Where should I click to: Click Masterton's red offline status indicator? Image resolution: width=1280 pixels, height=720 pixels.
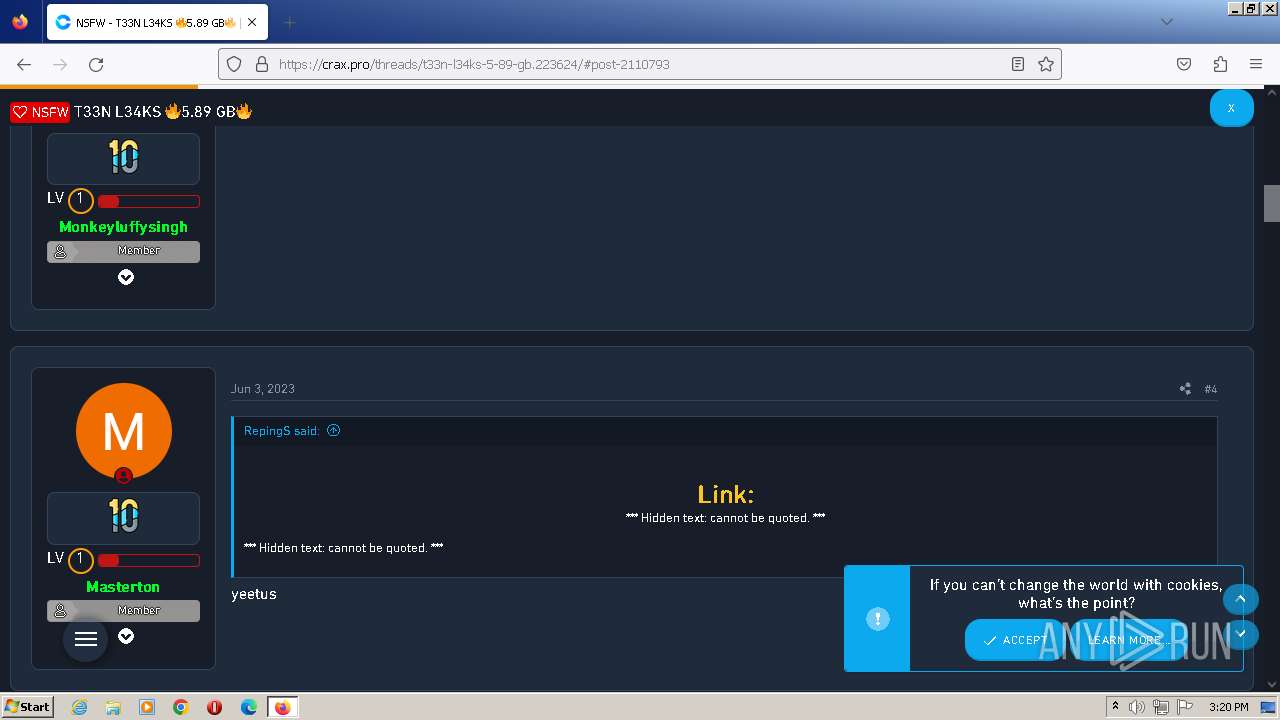[123, 476]
